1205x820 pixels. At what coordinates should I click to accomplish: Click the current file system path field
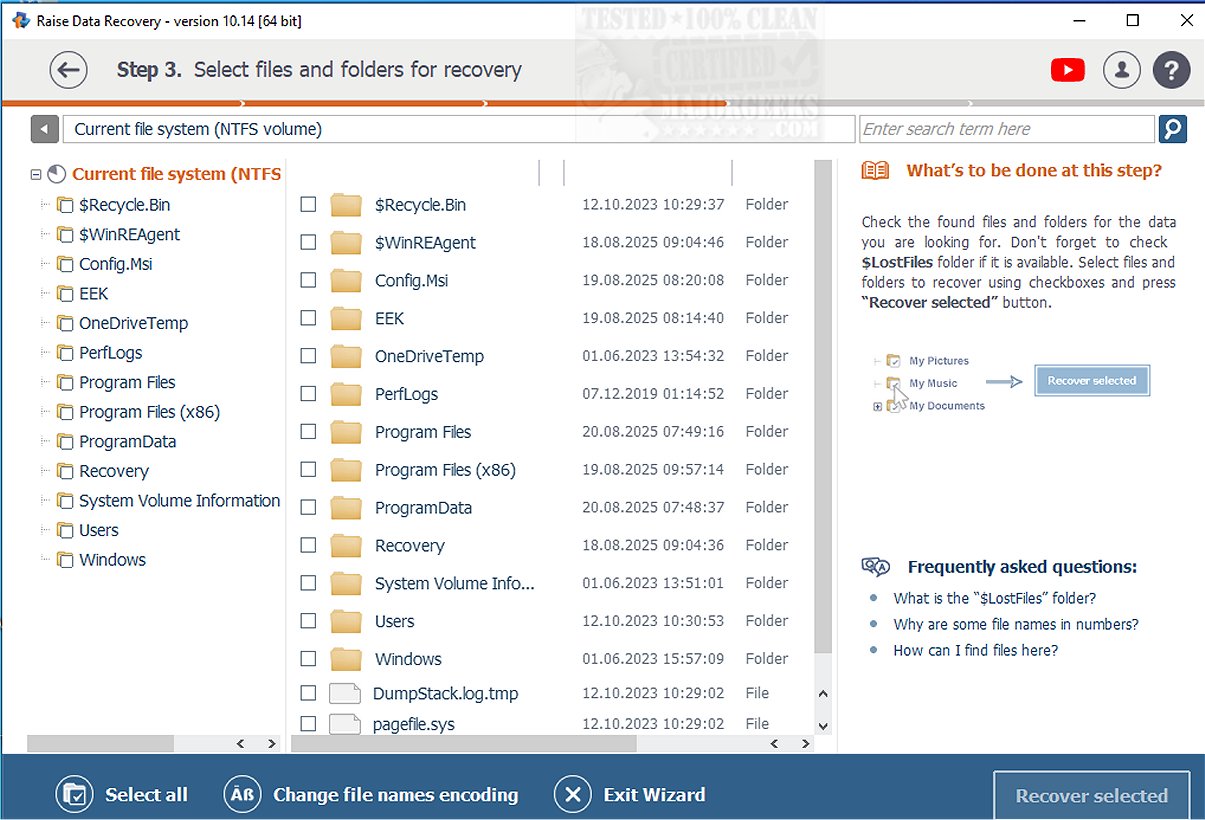pyautogui.click(x=459, y=129)
